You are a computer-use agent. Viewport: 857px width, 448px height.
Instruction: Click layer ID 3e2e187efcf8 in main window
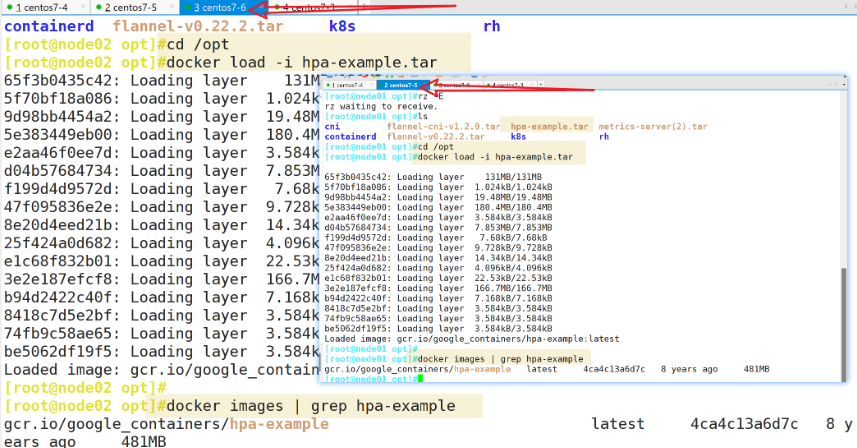coord(57,279)
